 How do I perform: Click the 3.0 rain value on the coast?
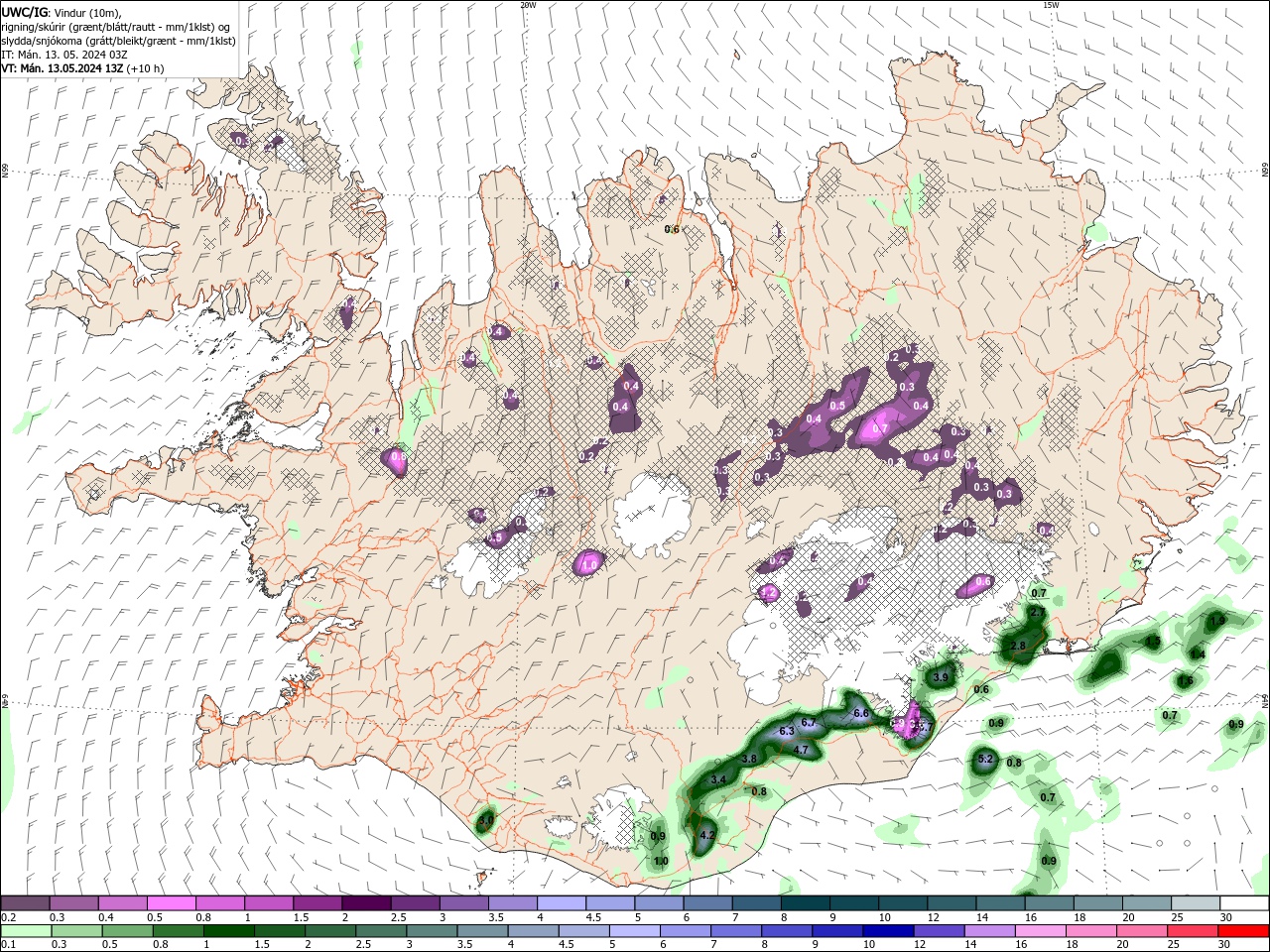[485, 821]
